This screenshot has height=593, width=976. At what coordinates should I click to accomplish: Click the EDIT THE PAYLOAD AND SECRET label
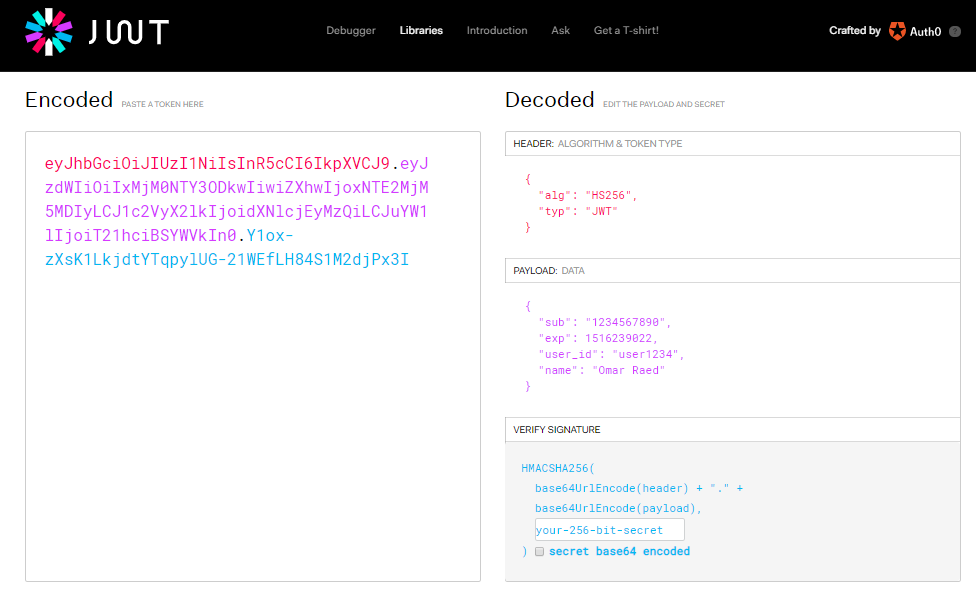(x=666, y=103)
